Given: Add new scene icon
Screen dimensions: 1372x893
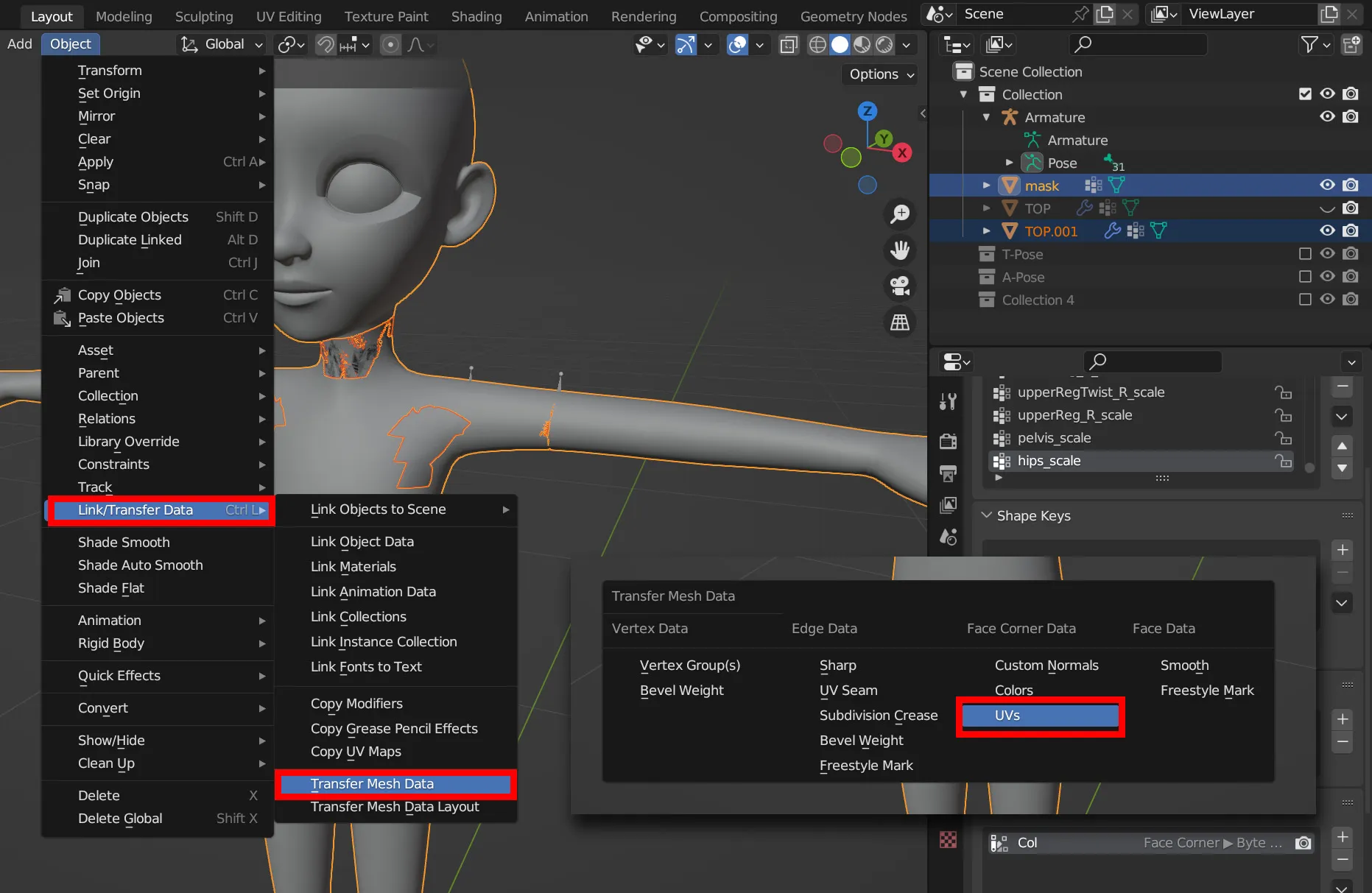Looking at the screenshot, I should click(x=1105, y=14).
